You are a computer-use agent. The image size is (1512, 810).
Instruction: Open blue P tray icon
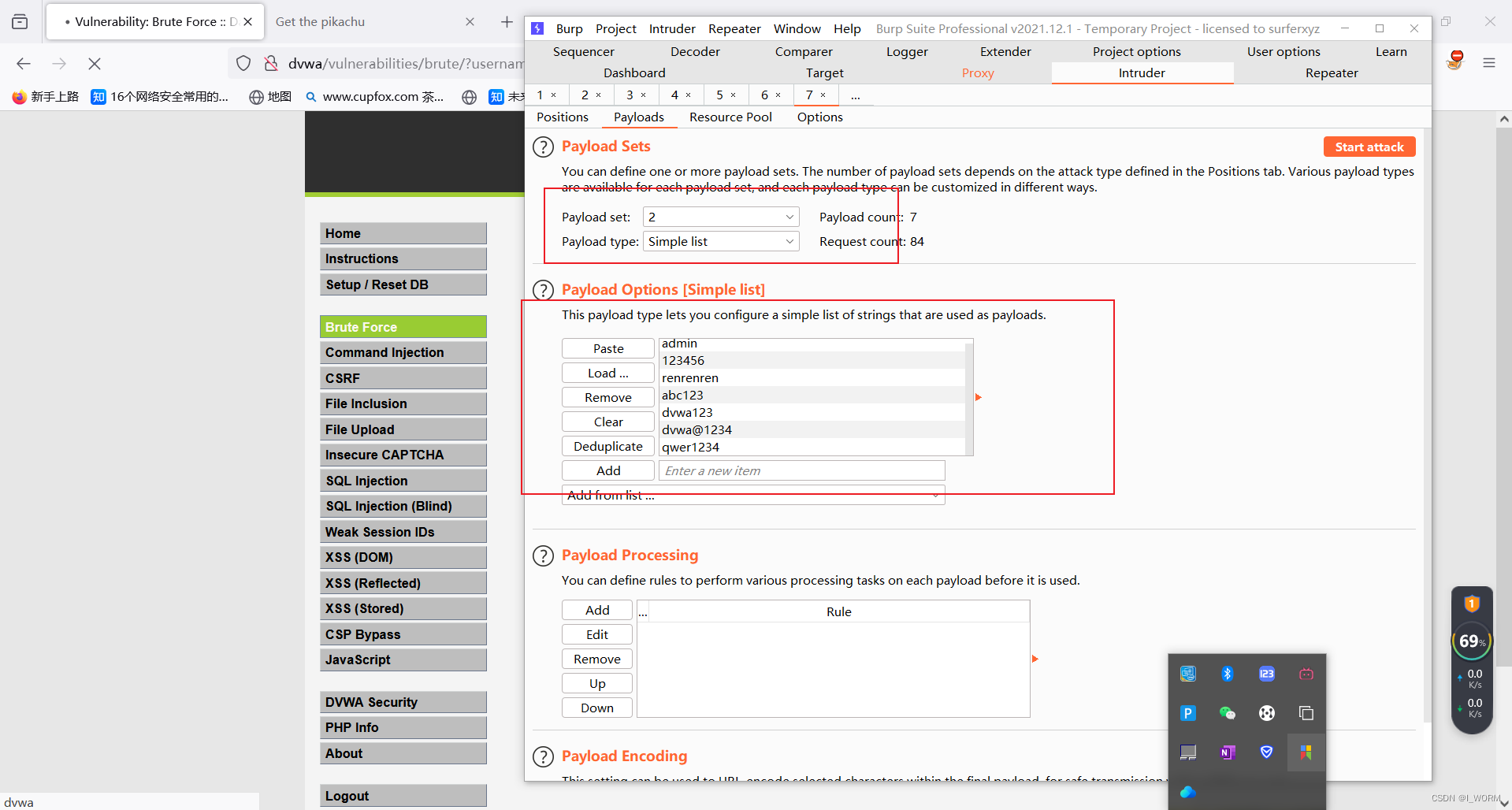coord(1187,713)
